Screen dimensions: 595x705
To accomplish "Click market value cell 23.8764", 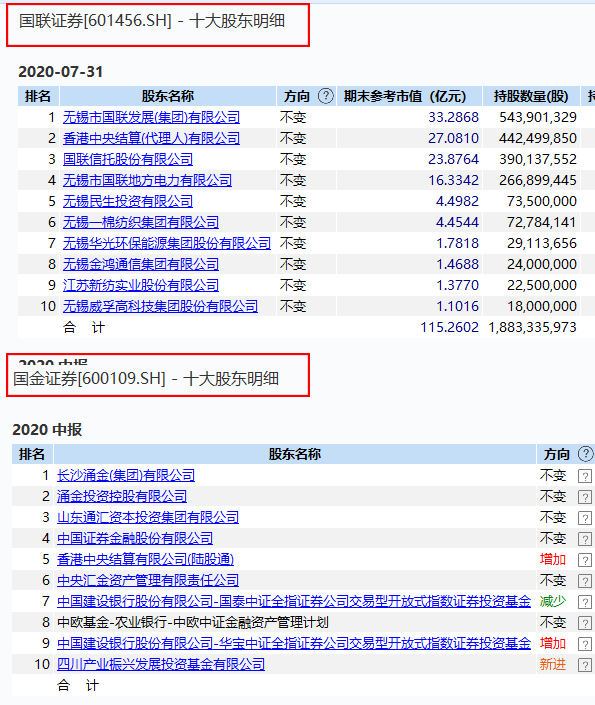I will click(453, 159).
